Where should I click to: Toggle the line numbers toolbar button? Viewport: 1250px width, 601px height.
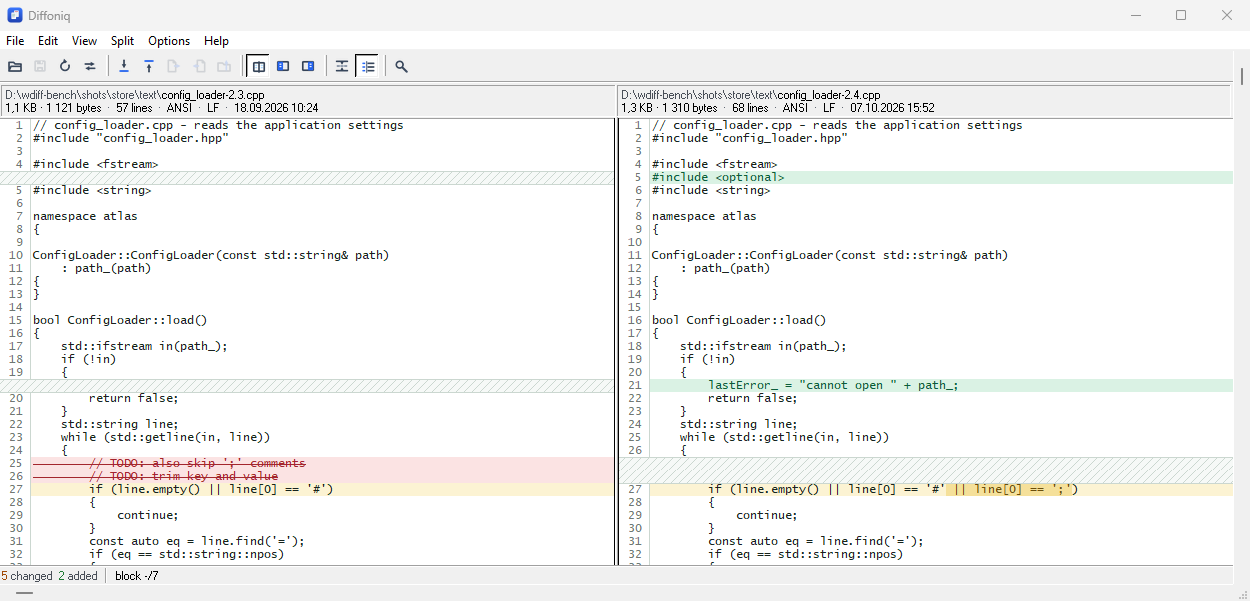point(367,66)
